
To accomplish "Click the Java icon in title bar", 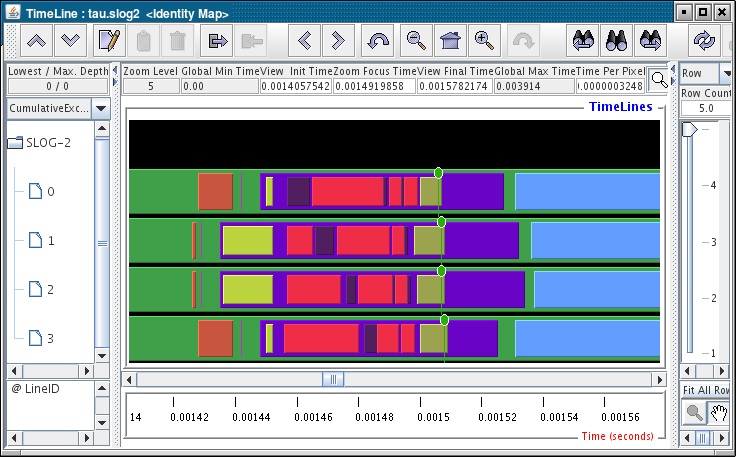I will tap(14, 12).
